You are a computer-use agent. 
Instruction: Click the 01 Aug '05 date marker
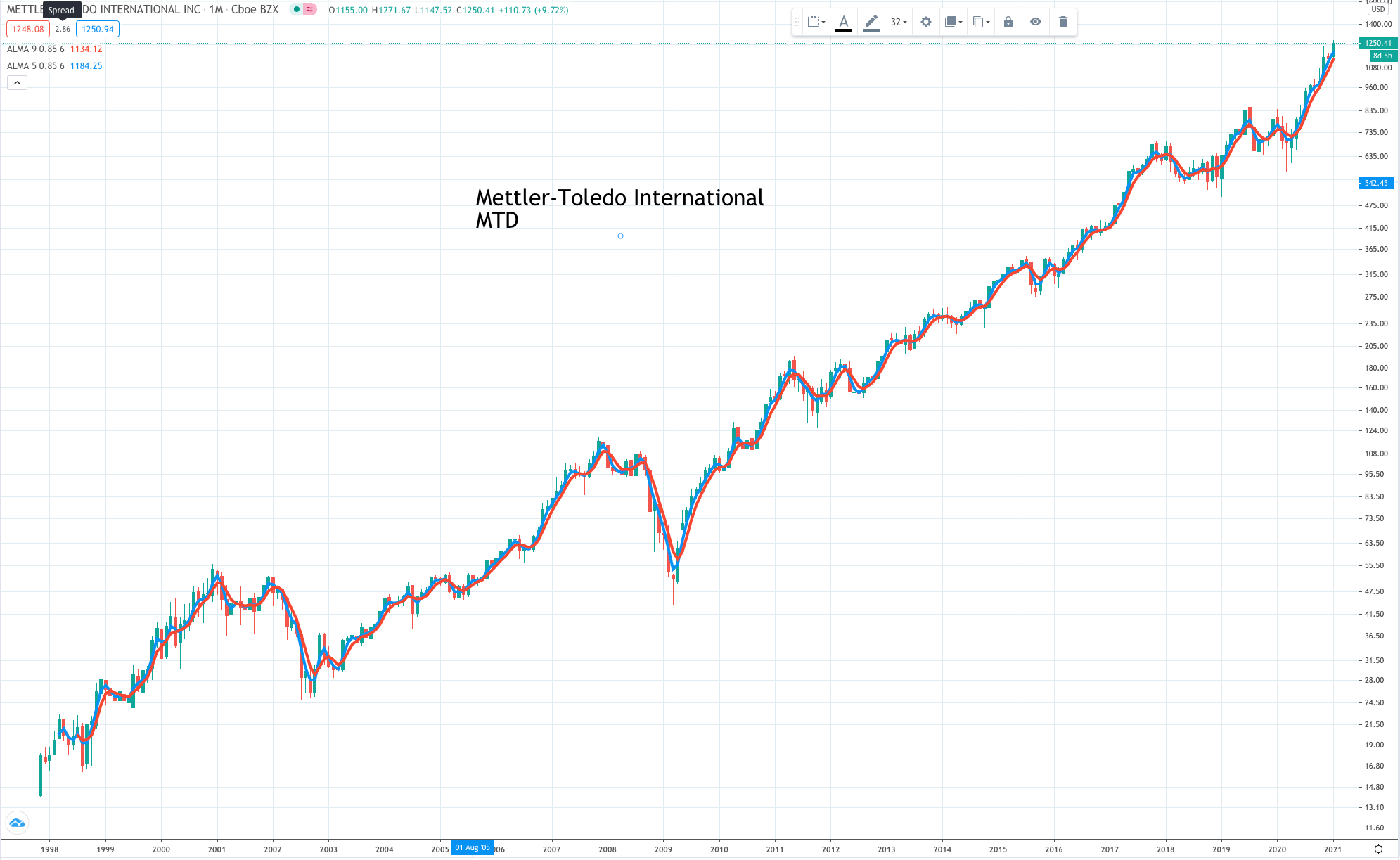coord(473,848)
